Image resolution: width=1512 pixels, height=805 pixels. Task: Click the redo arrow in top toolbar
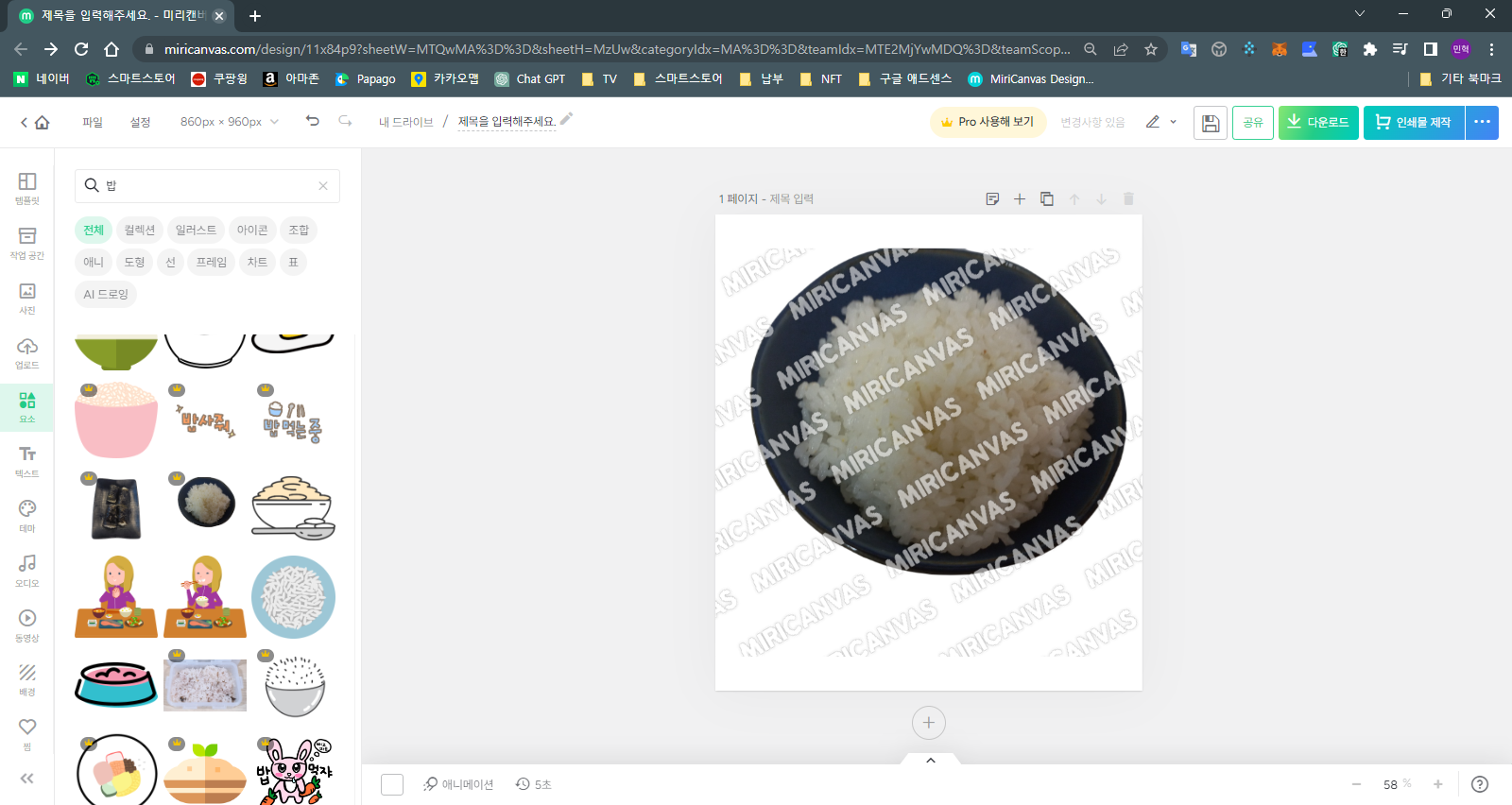pos(346,121)
